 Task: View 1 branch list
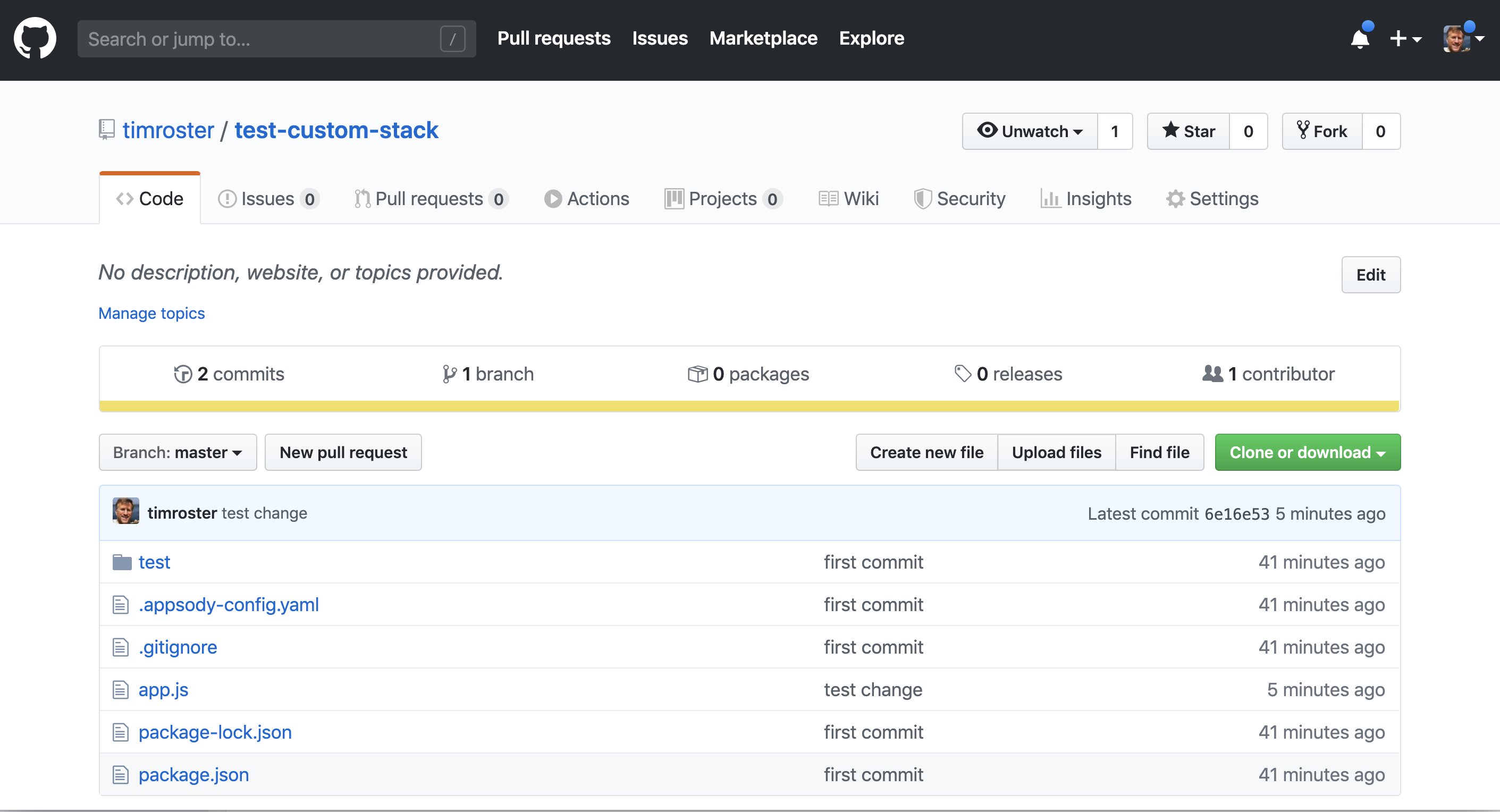pos(488,374)
